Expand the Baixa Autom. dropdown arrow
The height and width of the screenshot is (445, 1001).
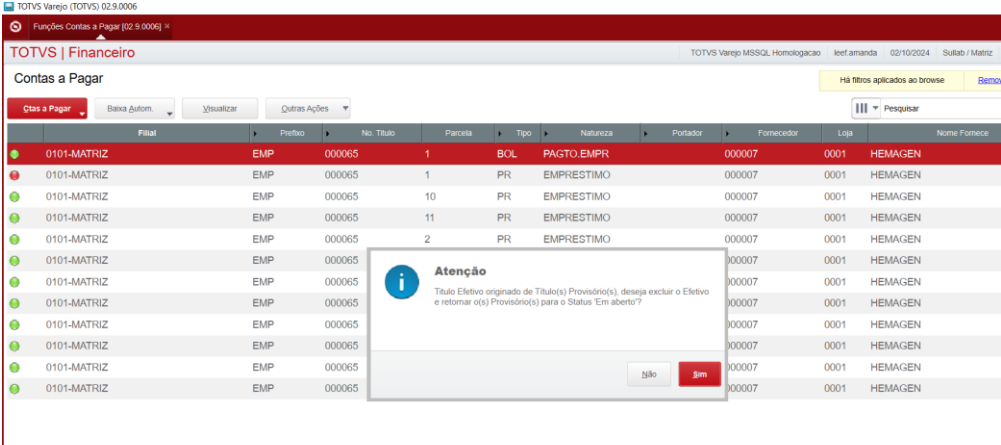pos(170,114)
